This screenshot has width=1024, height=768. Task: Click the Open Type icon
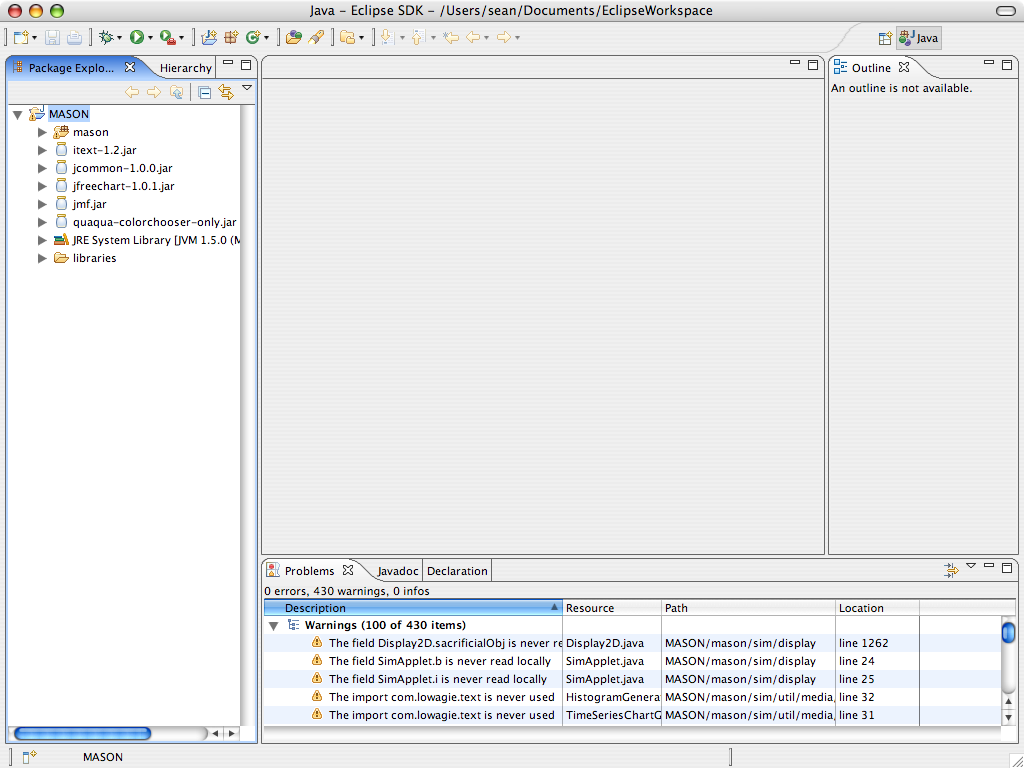(x=293, y=37)
